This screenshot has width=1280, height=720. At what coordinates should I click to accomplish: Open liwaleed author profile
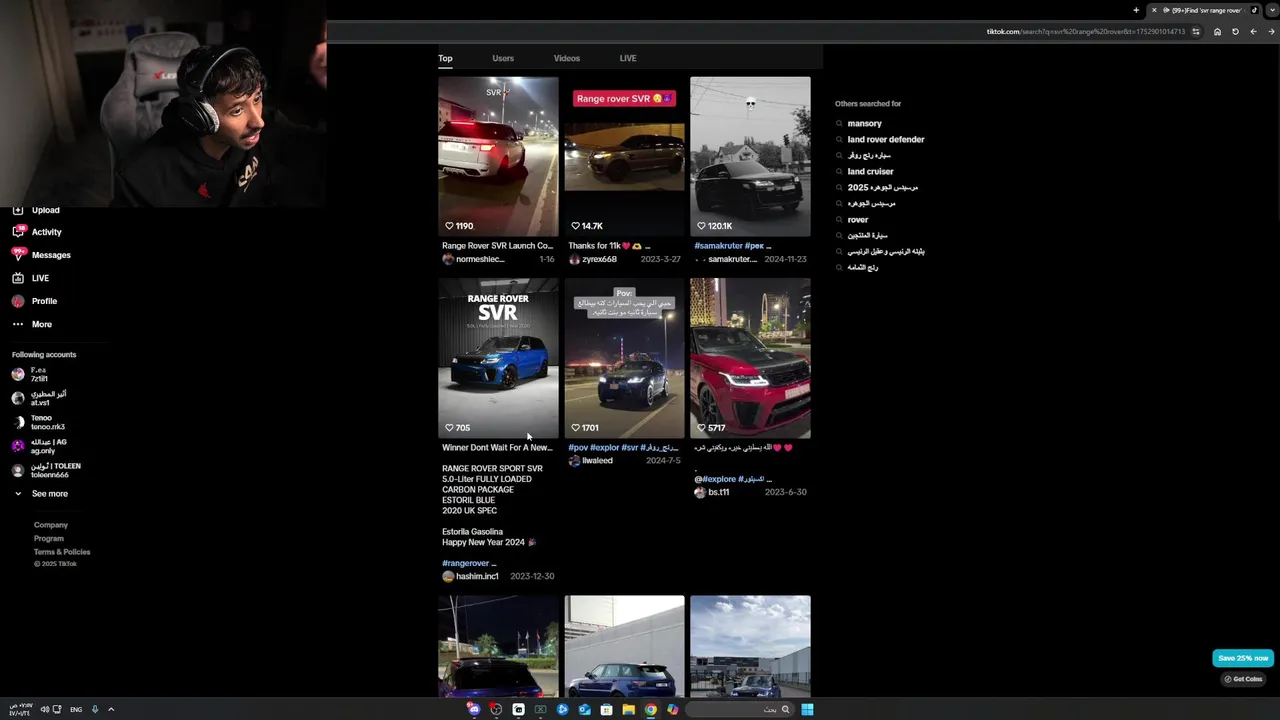point(590,461)
